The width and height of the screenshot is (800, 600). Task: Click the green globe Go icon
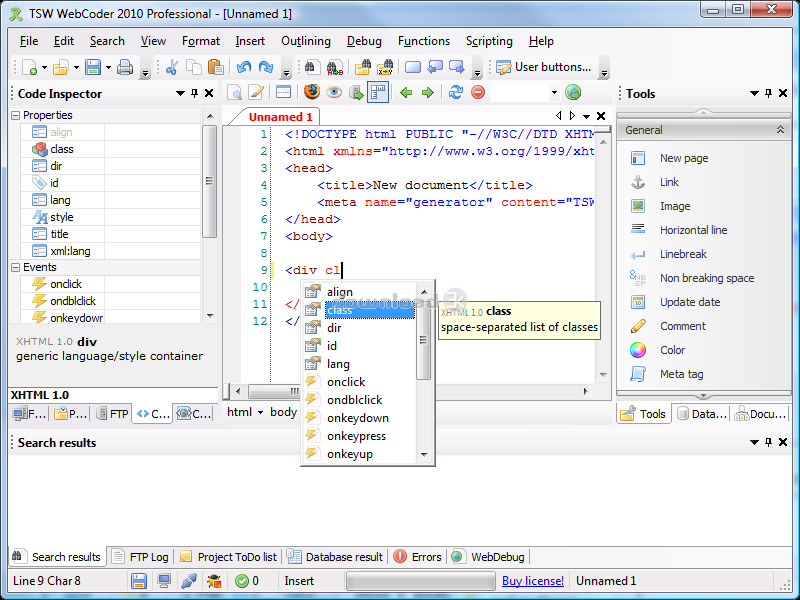pyautogui.click(x=573, y=92)
